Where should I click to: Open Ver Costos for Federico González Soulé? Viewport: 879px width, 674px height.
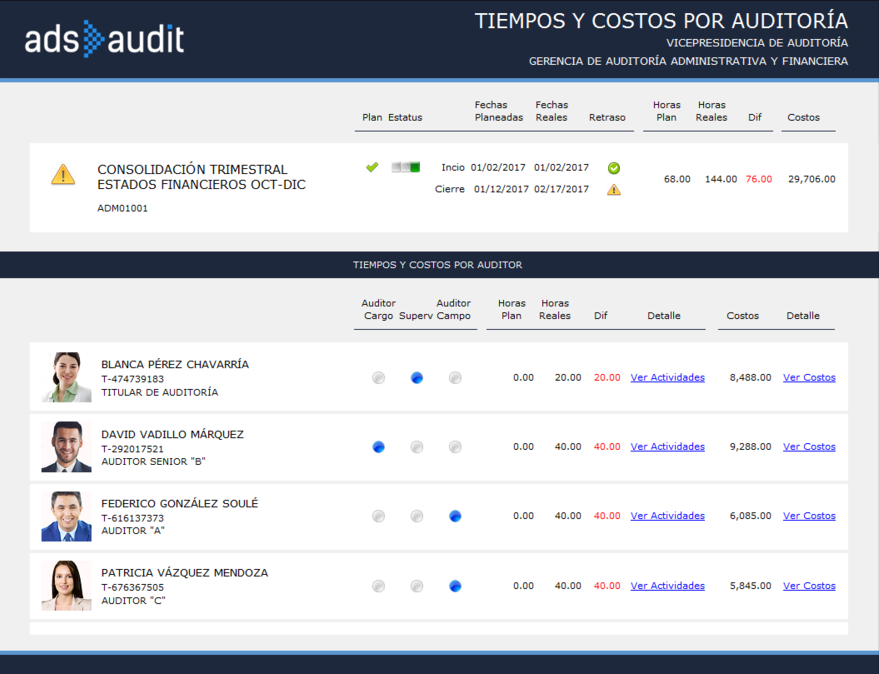[808, 515]
